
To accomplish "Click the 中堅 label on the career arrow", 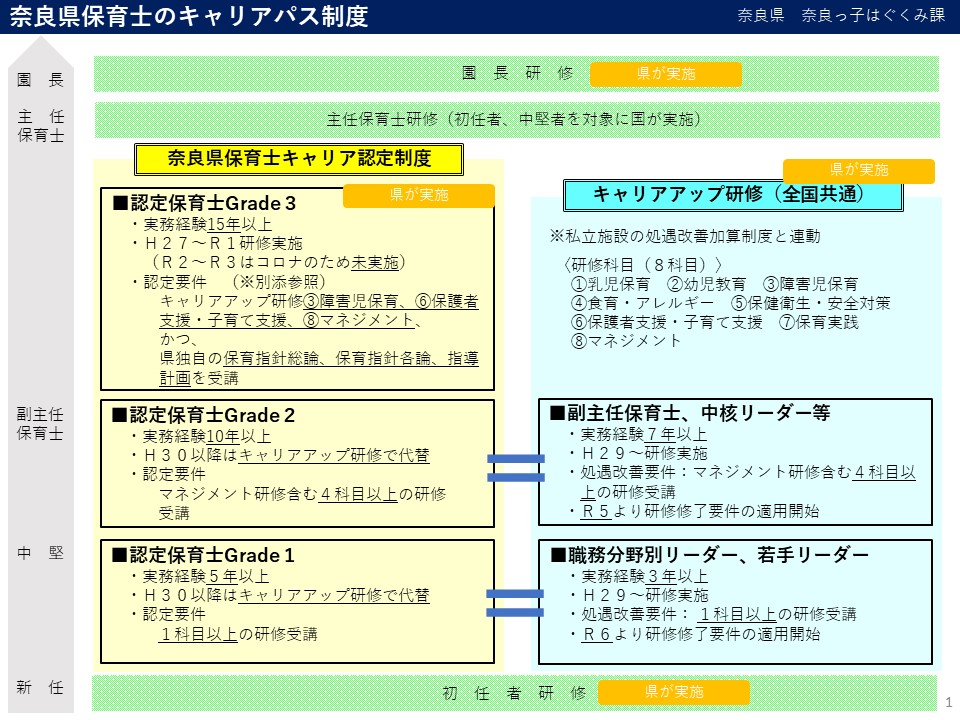I will 40,553.
